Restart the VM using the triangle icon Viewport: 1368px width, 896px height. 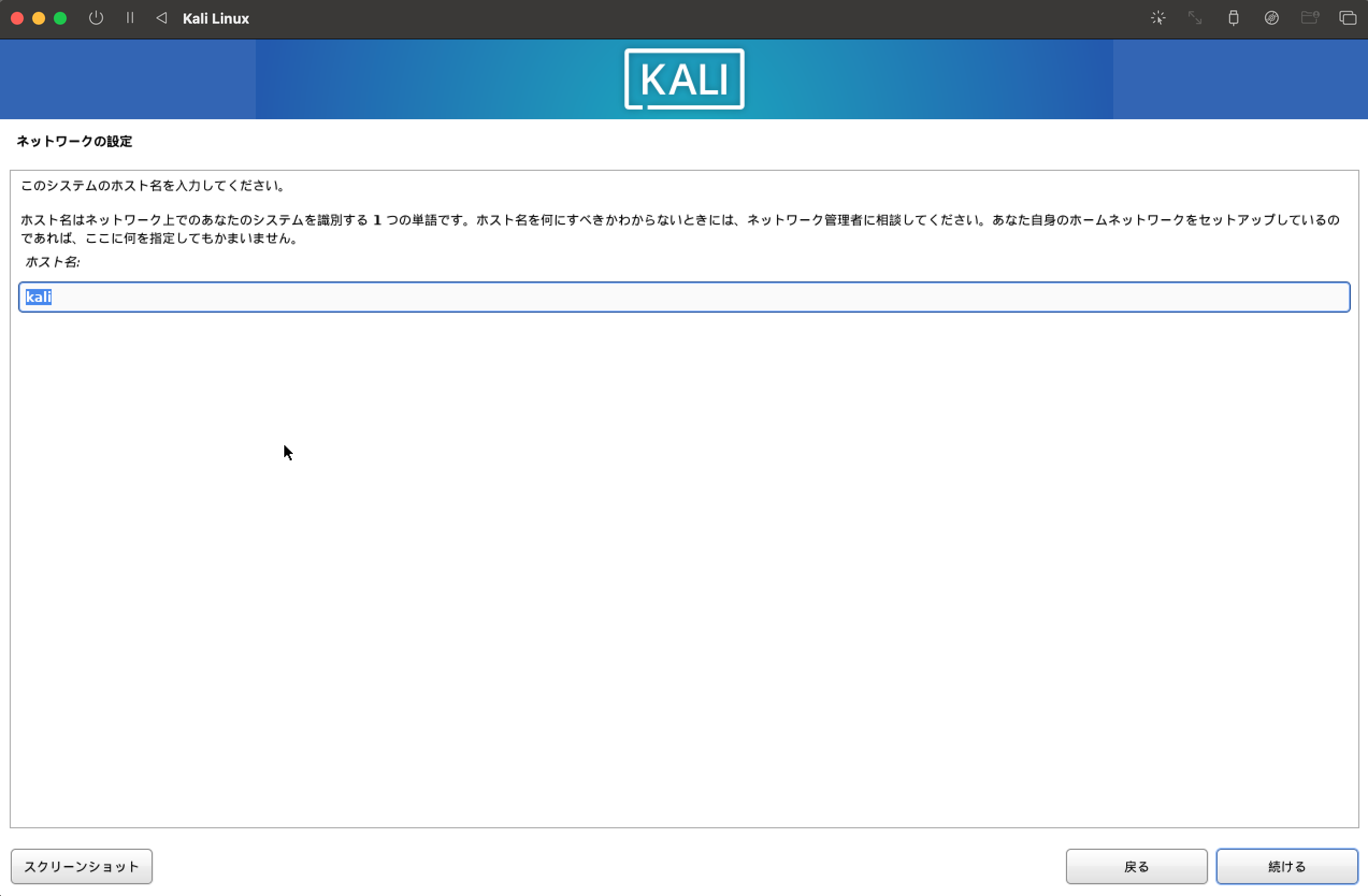[162, 18]
